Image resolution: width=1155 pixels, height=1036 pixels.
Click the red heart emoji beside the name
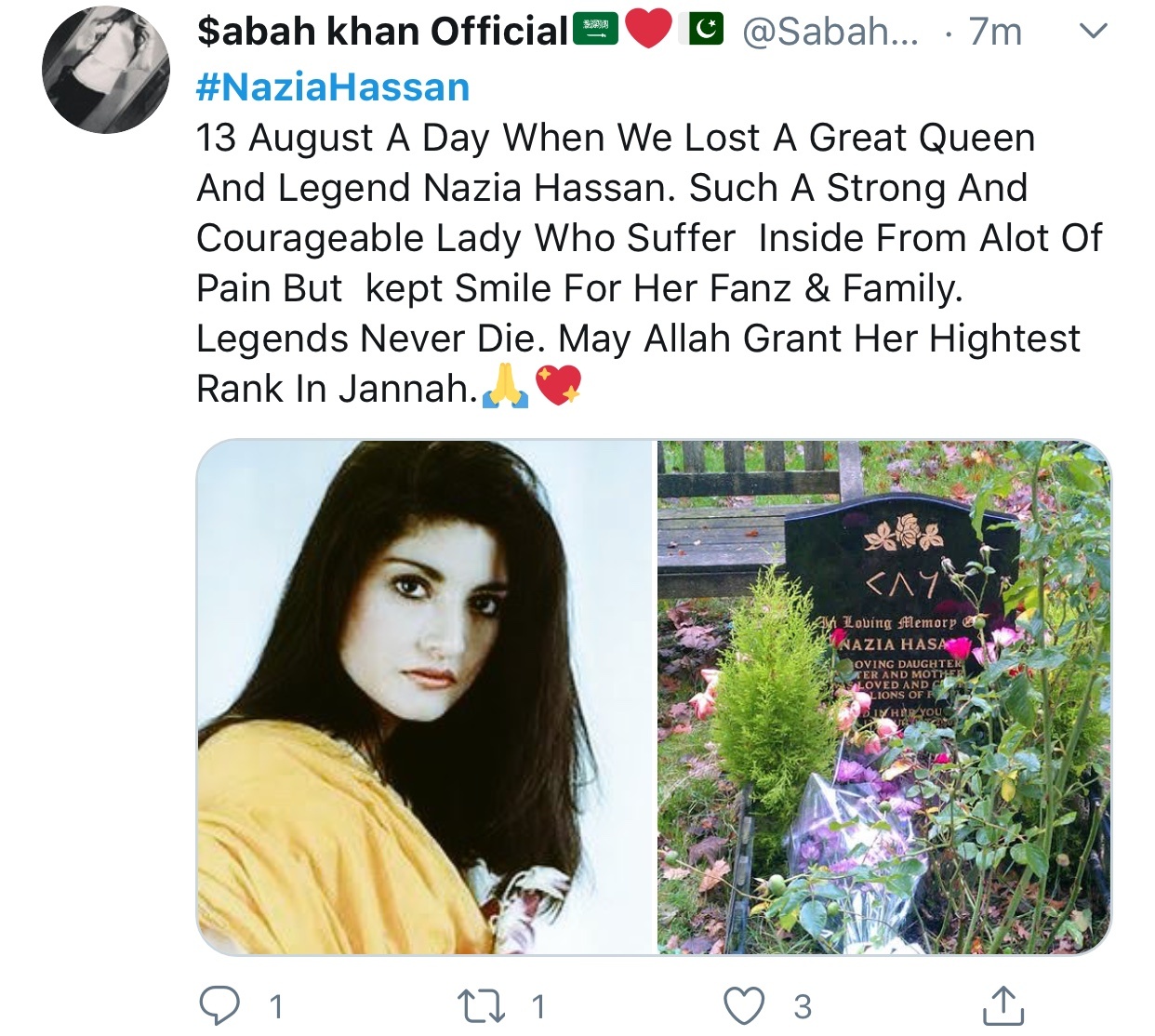[648, 31]
